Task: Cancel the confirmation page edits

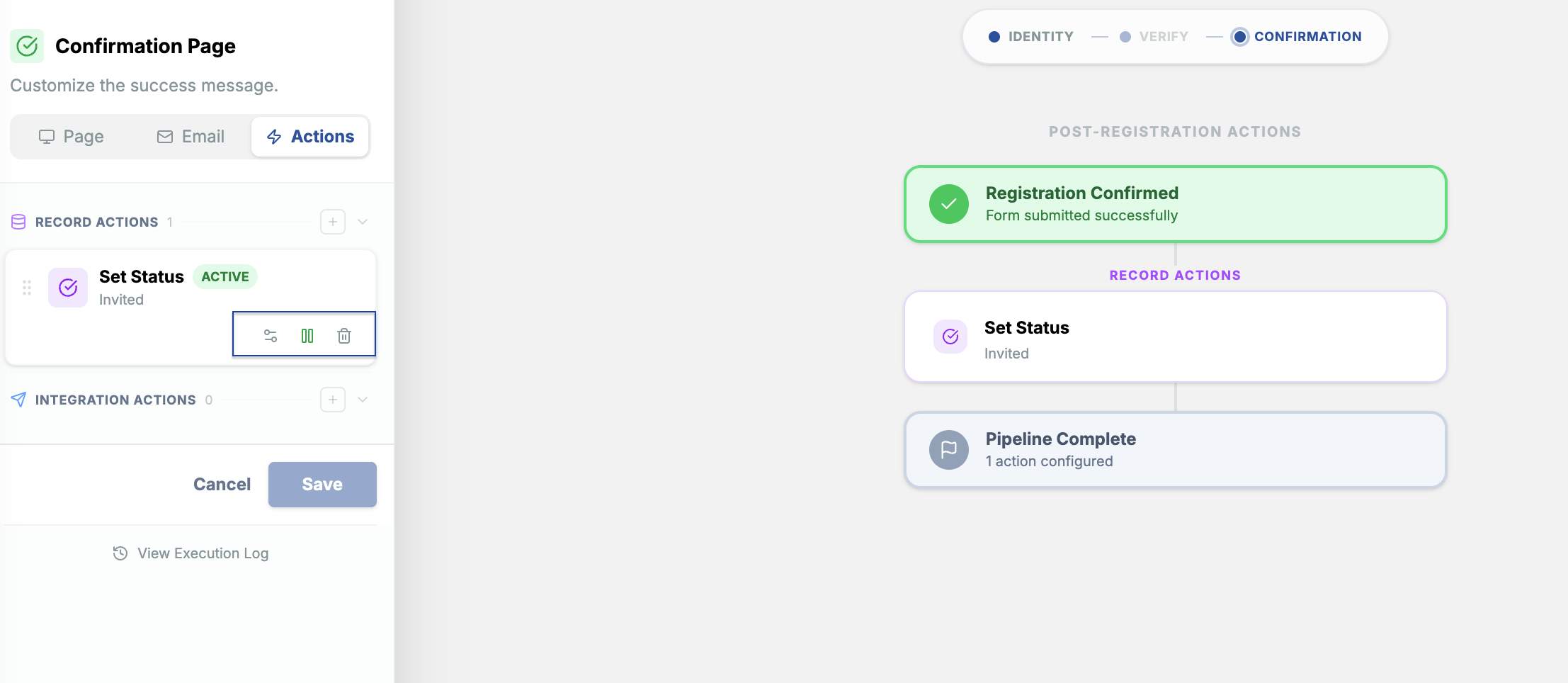Action: [x=222, y=485]
